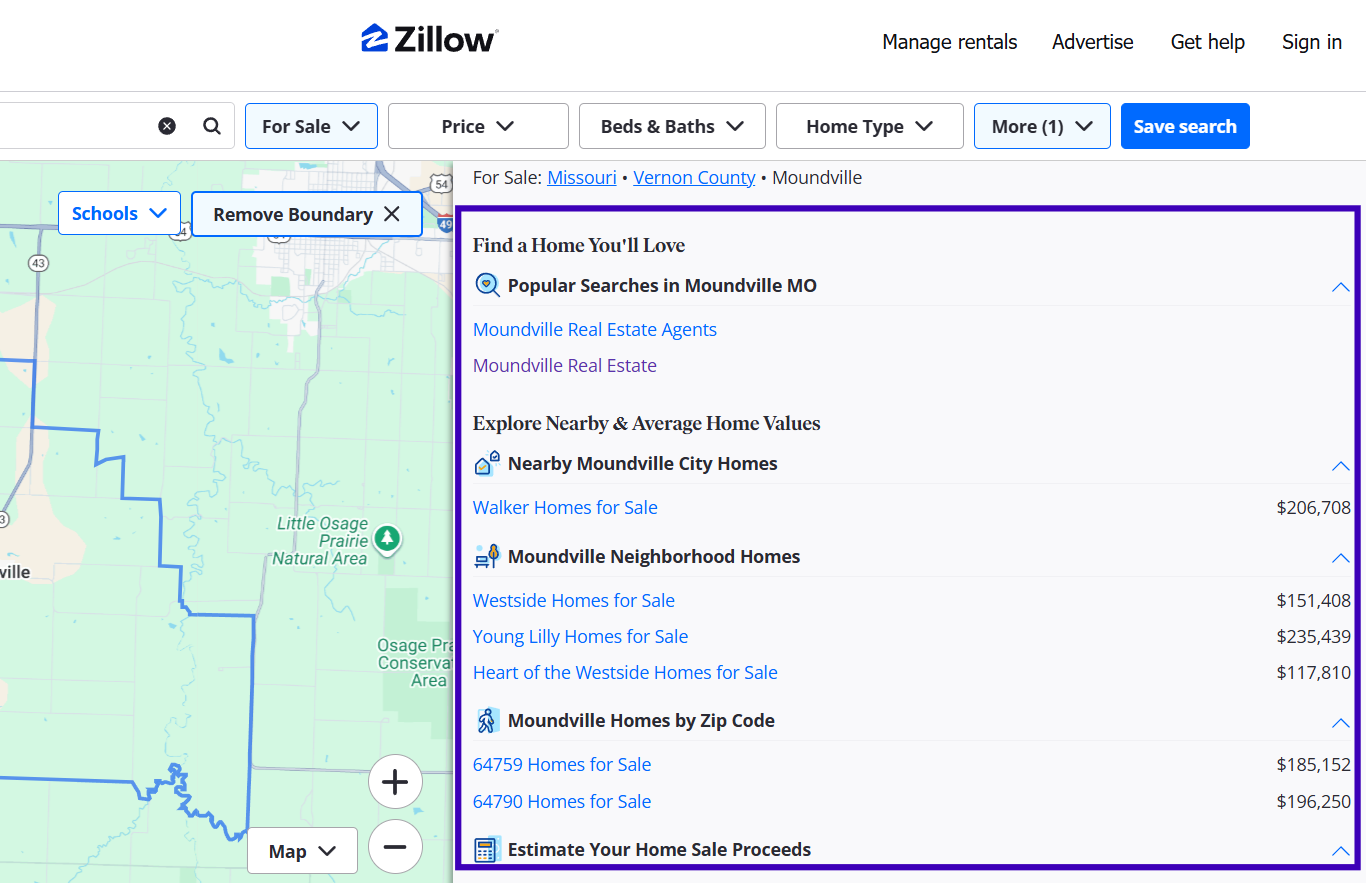Click the calculator icon beside Estimate Your Home Sale Proceeds
The height and width of the screenshot is (883, 1366).
point(487,849)
